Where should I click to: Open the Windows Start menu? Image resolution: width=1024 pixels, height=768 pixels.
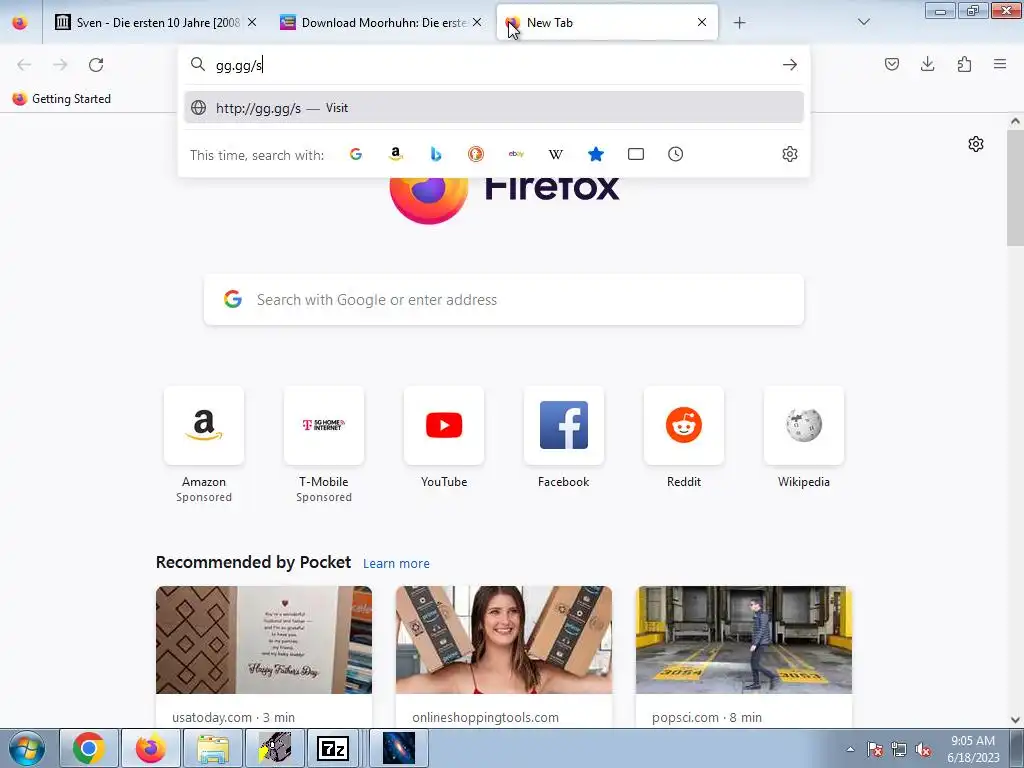click(x=27, y=748)
